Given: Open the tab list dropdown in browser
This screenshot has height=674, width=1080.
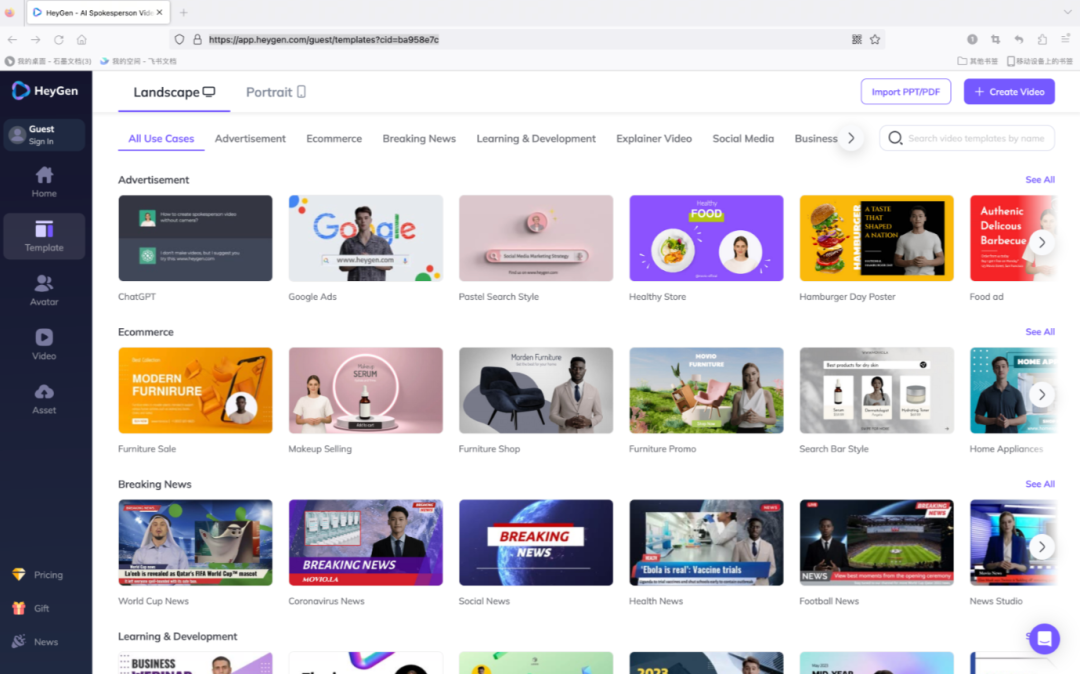Looking at the screenshot, I should tap(1067, 12).
